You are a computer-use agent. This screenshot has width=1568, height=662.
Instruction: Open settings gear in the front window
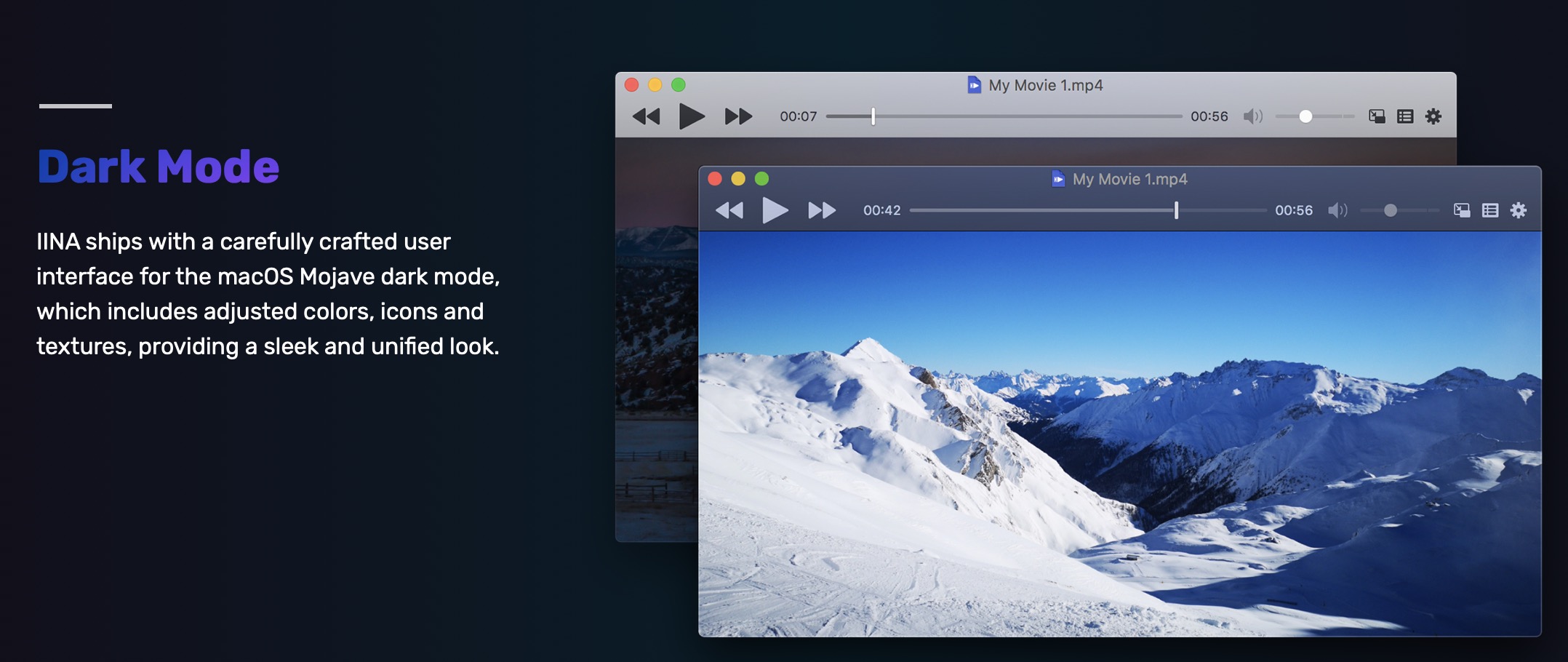(x=1519, y=210)
